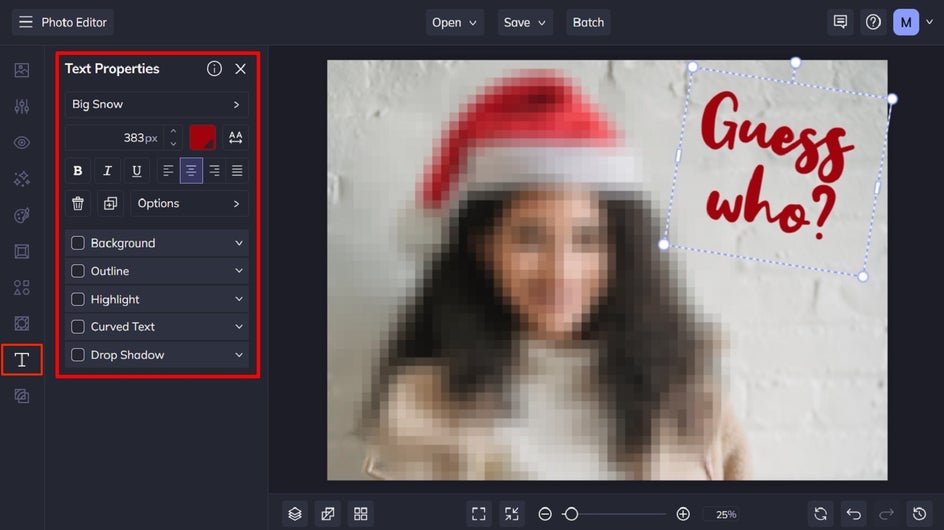Open the edit history icon

tap(919, 514)
